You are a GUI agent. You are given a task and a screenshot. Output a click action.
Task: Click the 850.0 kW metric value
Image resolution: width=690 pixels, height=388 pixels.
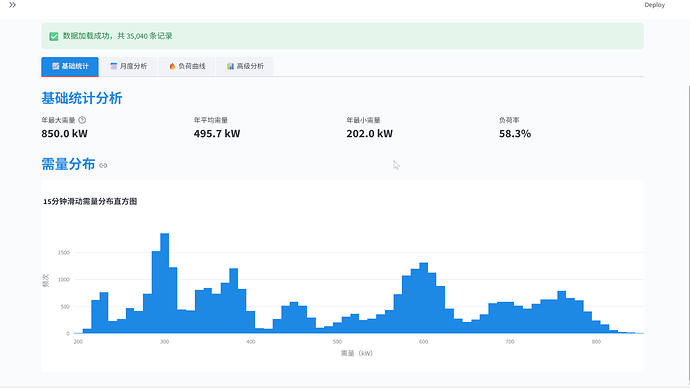point(64,134)
